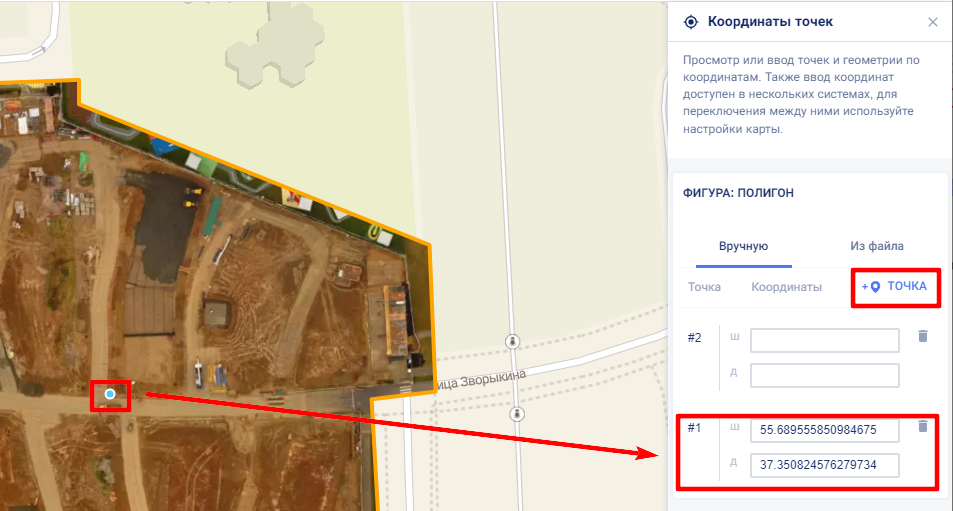
Task: Switch to the Вручную tab
Action: 743,246
